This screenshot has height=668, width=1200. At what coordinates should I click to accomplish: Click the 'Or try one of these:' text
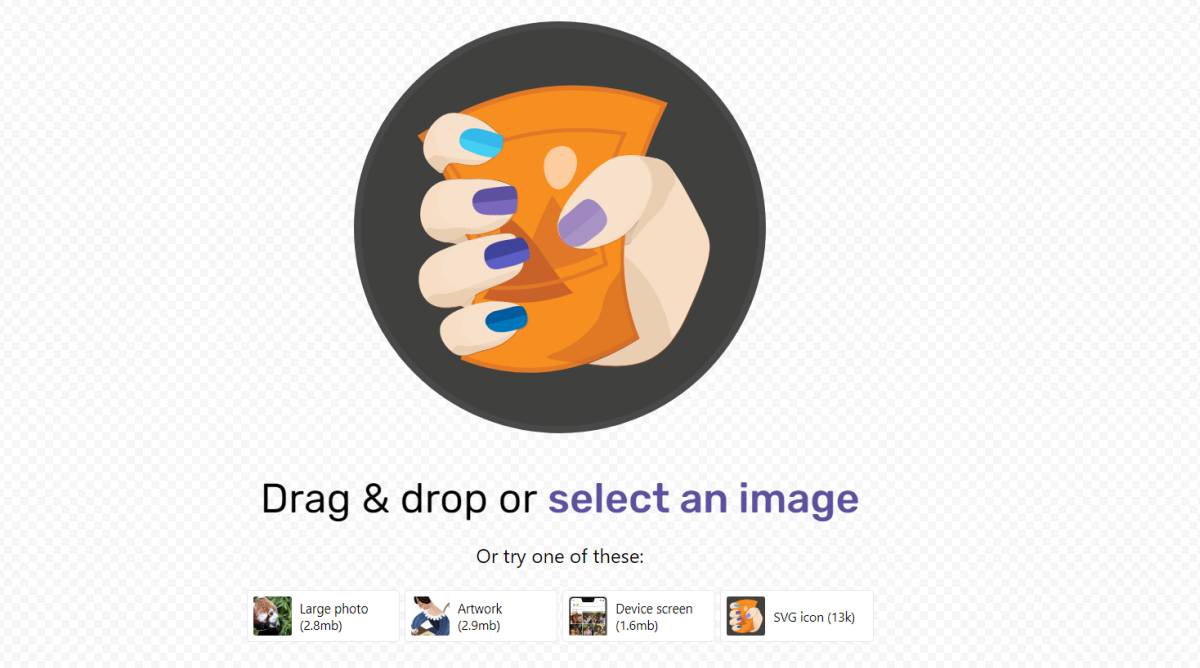(x=560, y=556)
